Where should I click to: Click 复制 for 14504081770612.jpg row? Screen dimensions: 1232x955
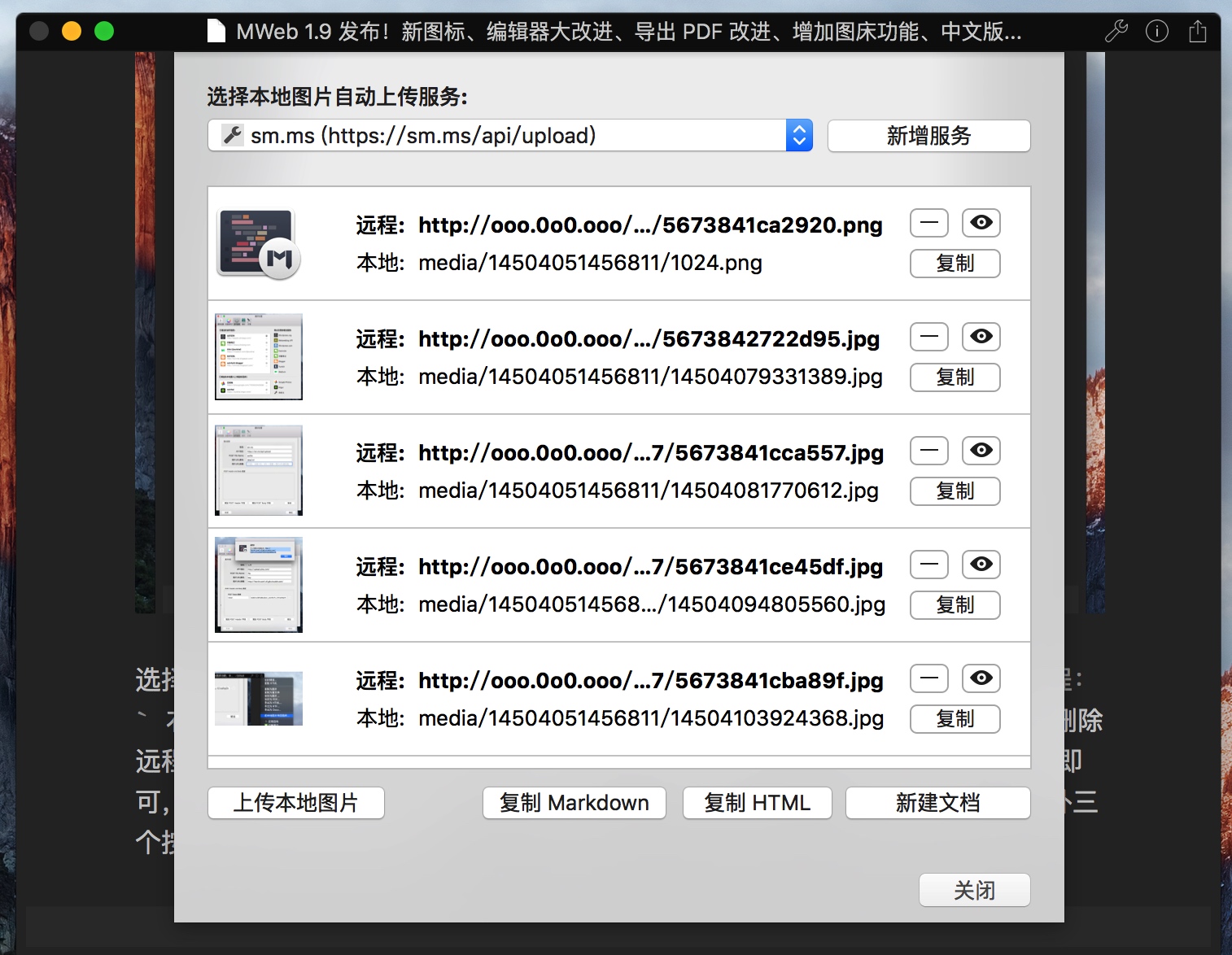[x=955, y=491]
